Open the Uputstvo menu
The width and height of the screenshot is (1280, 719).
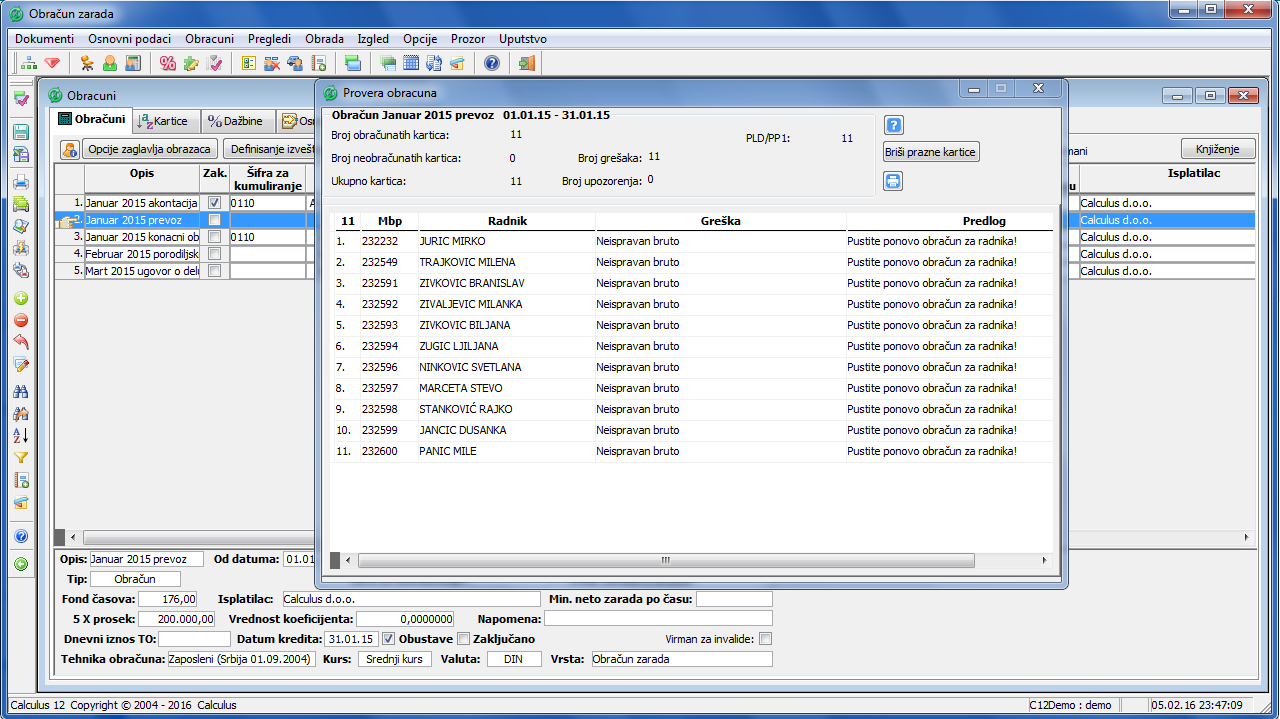pyautogui.click(x=523, y=39)
